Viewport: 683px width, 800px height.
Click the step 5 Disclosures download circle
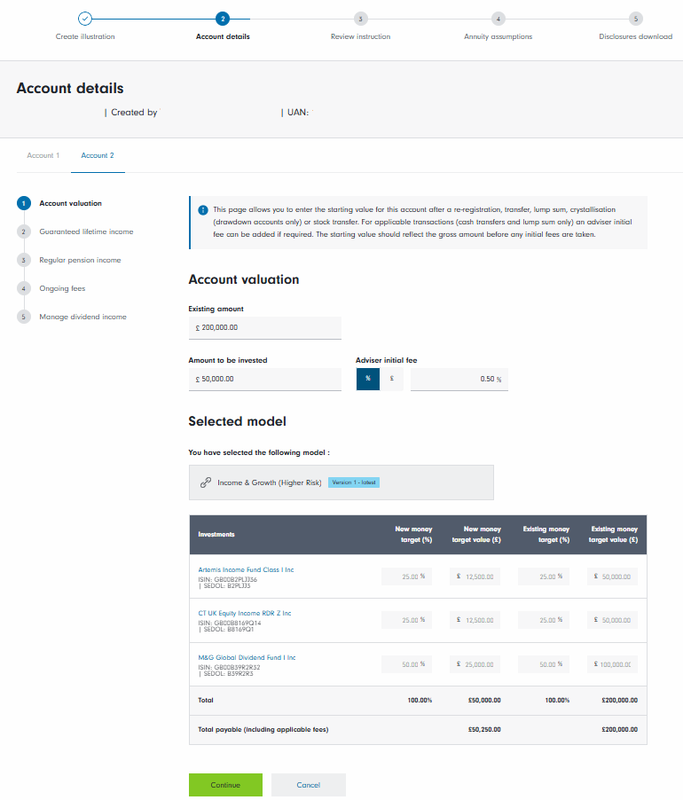pos(635,18)
